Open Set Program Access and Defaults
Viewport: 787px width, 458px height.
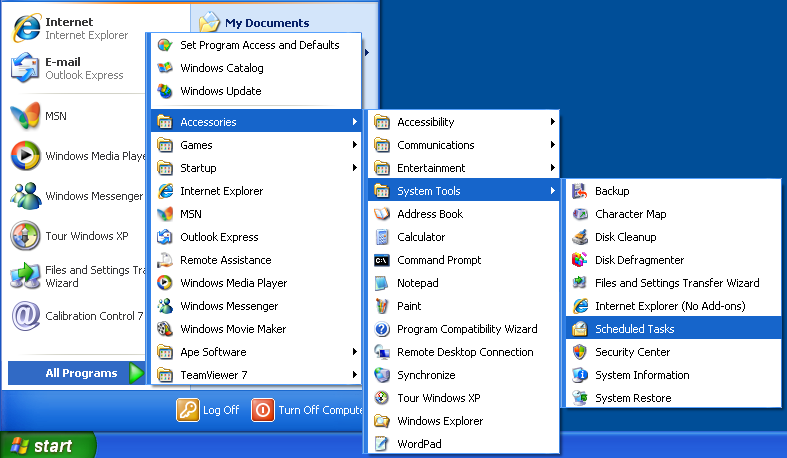256,45
